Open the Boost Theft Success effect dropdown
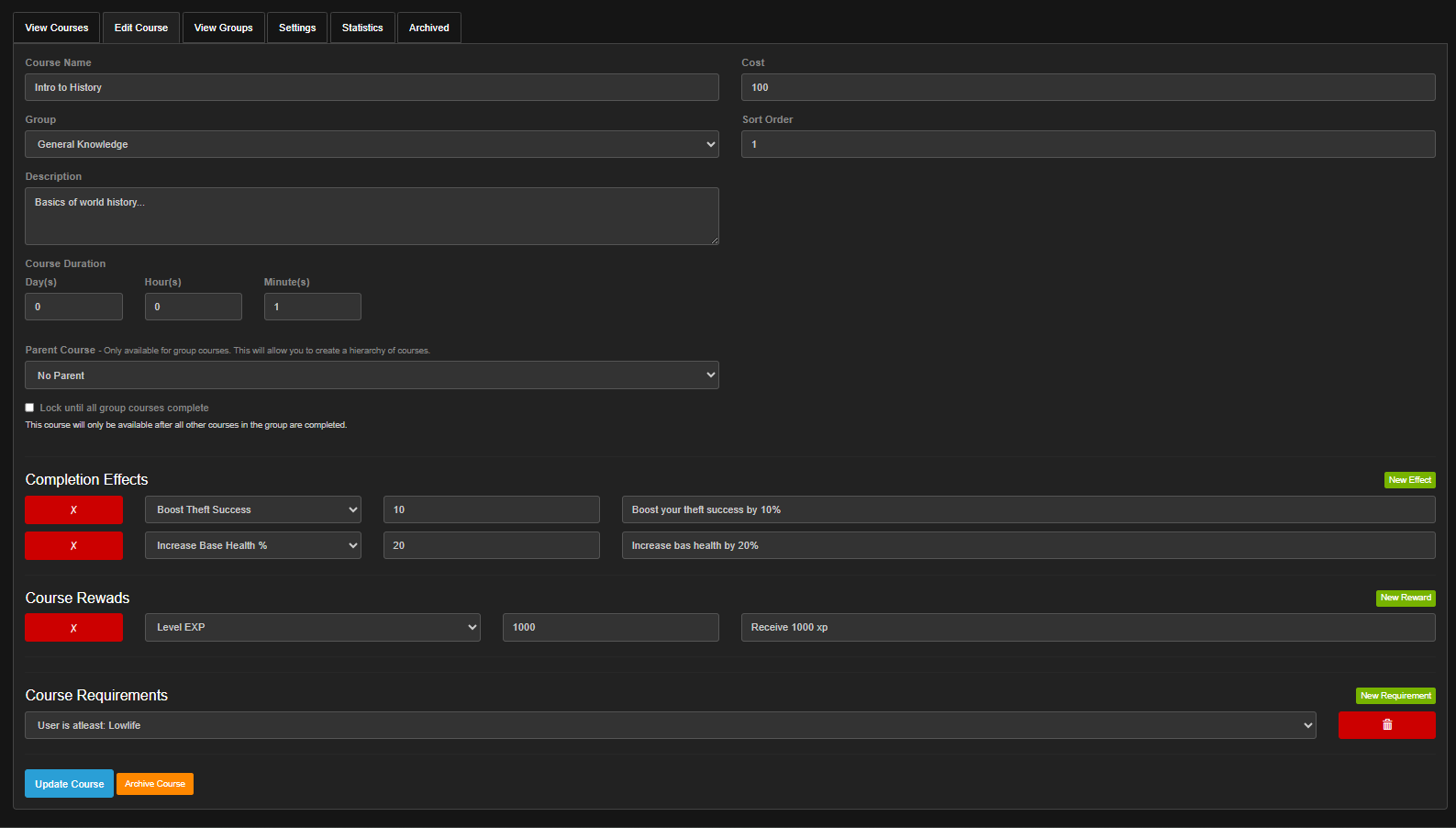Image resolution: width=1456 pixels, height=828 pixels. pos(252,509)
